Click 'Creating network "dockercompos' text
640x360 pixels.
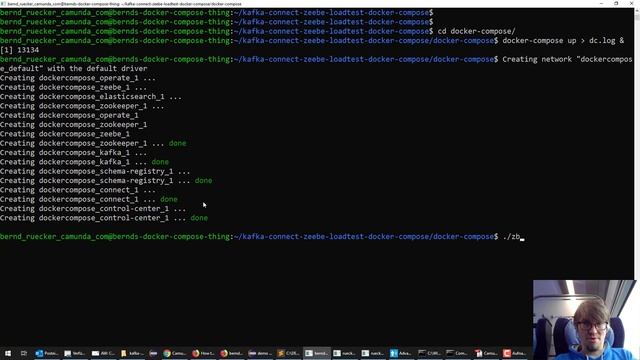567,60
